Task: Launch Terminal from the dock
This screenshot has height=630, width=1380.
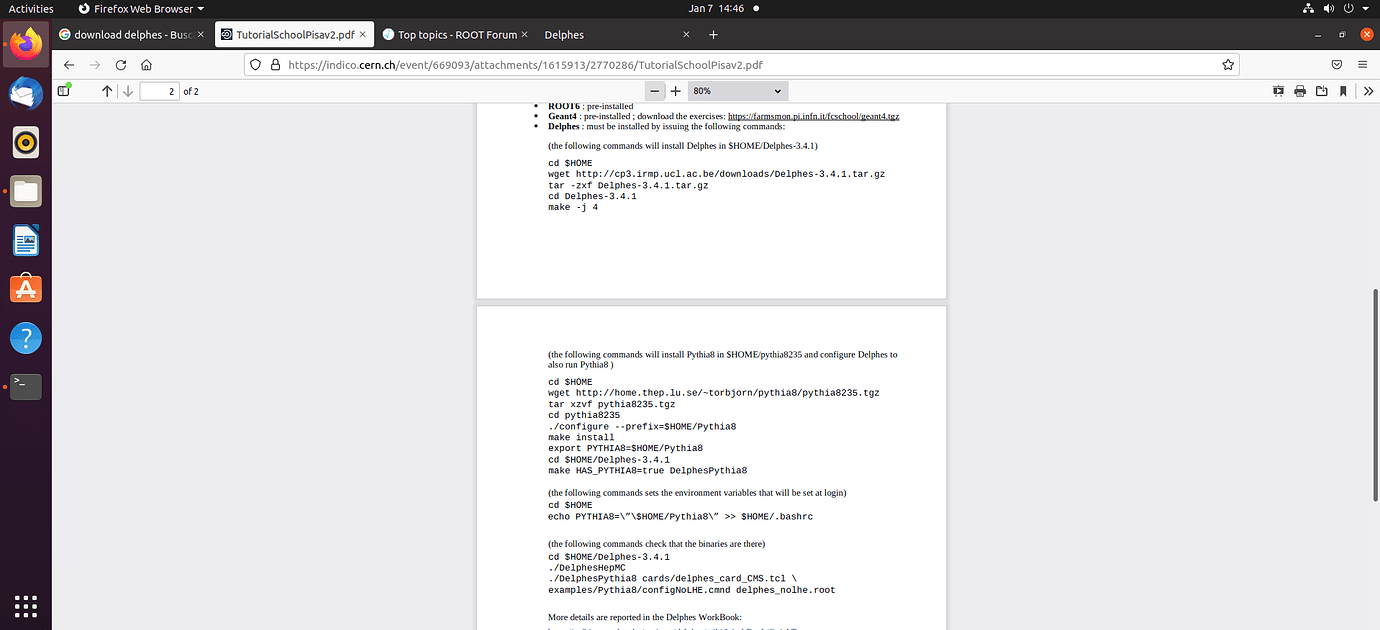Action: (x=26, y=387)
